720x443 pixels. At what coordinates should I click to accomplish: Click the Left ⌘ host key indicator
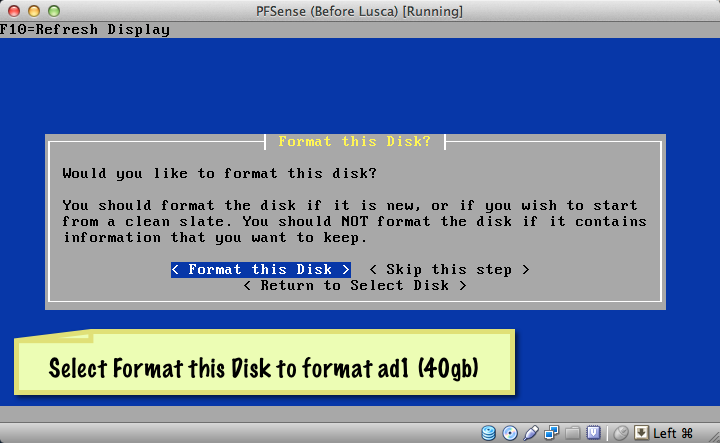click(x=673, y=433)
